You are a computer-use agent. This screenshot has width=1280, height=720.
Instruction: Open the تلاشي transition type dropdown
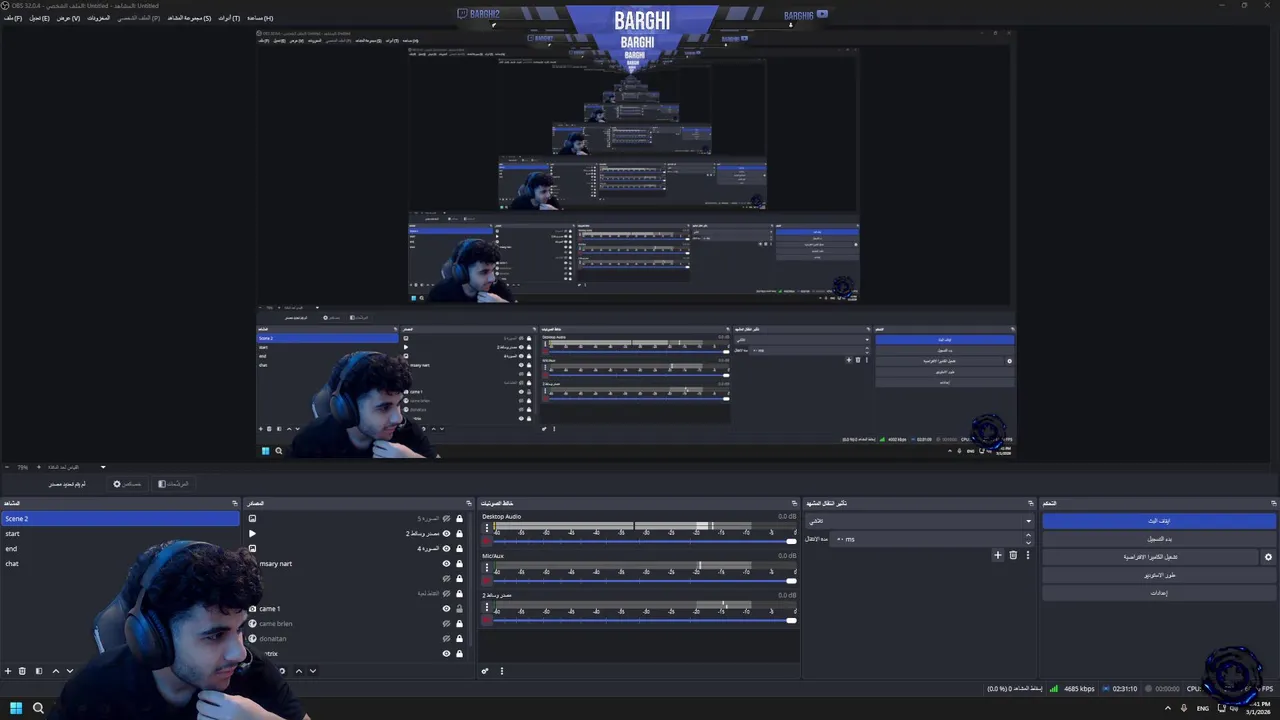(919, 521)
